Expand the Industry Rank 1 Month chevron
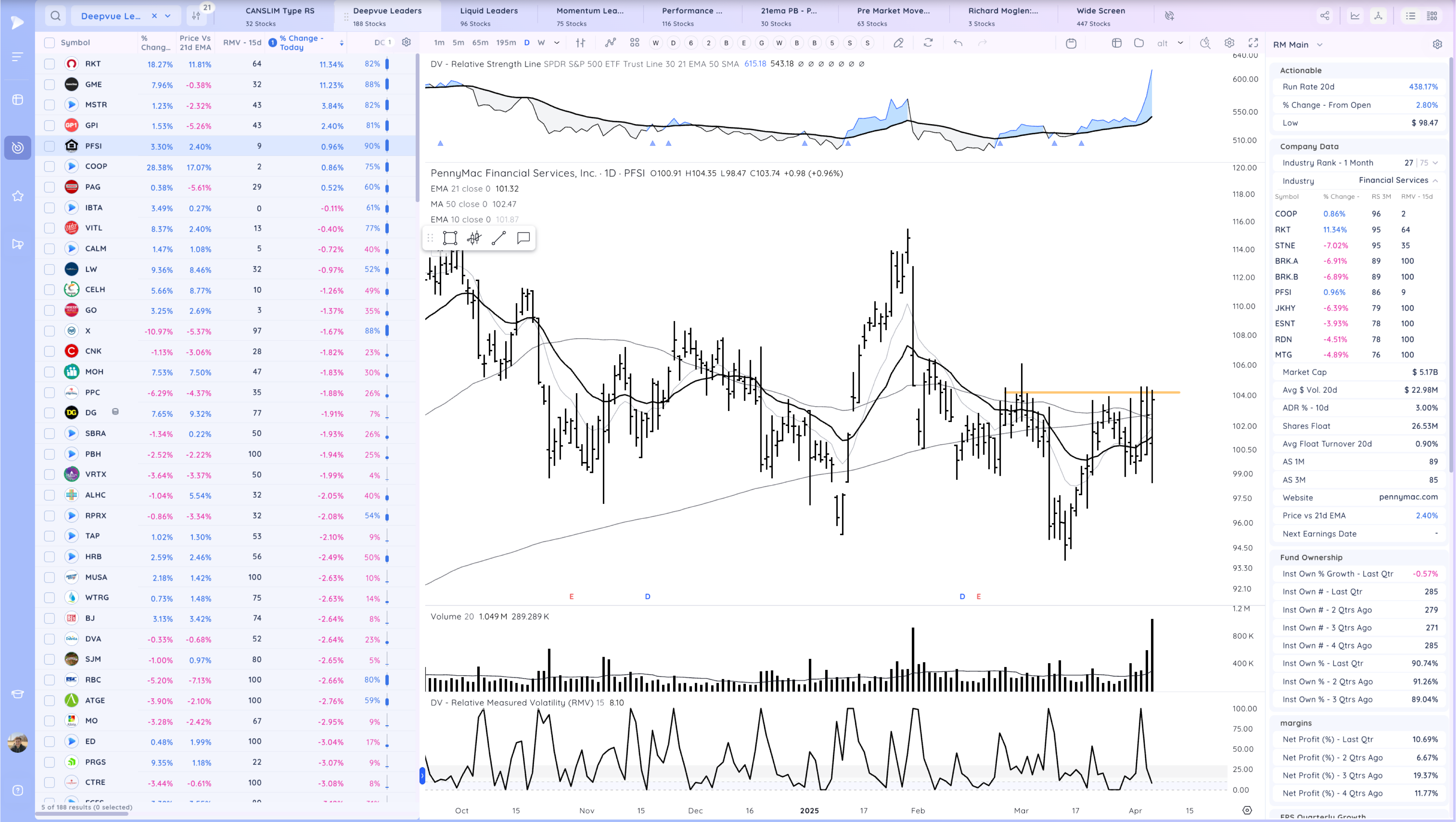1456x822 pixels. point(1435,163)
